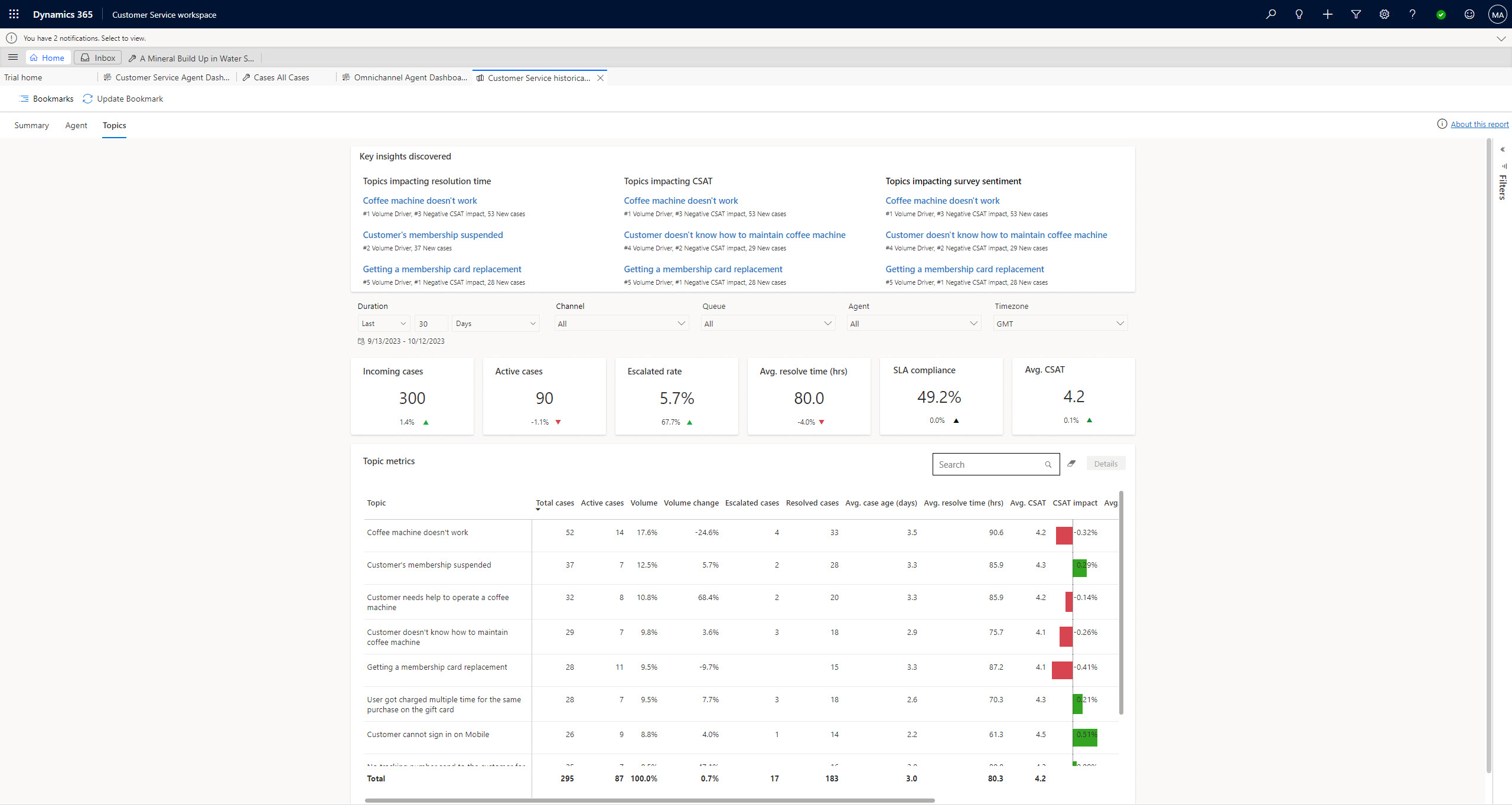Switch to the Agent tab
The height and width of the screenshot is (805, 1512).
tap(76, 125)
